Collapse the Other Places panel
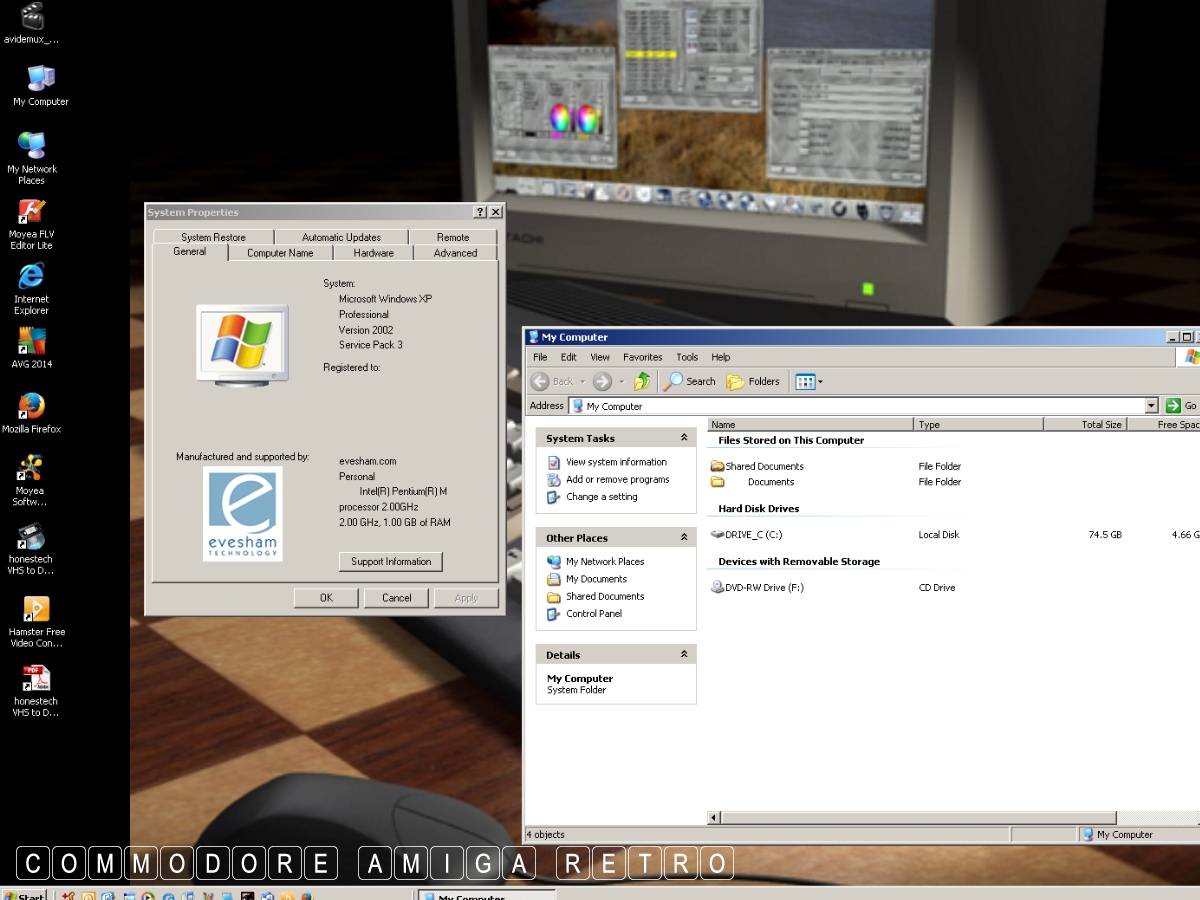 pos(684,538)
